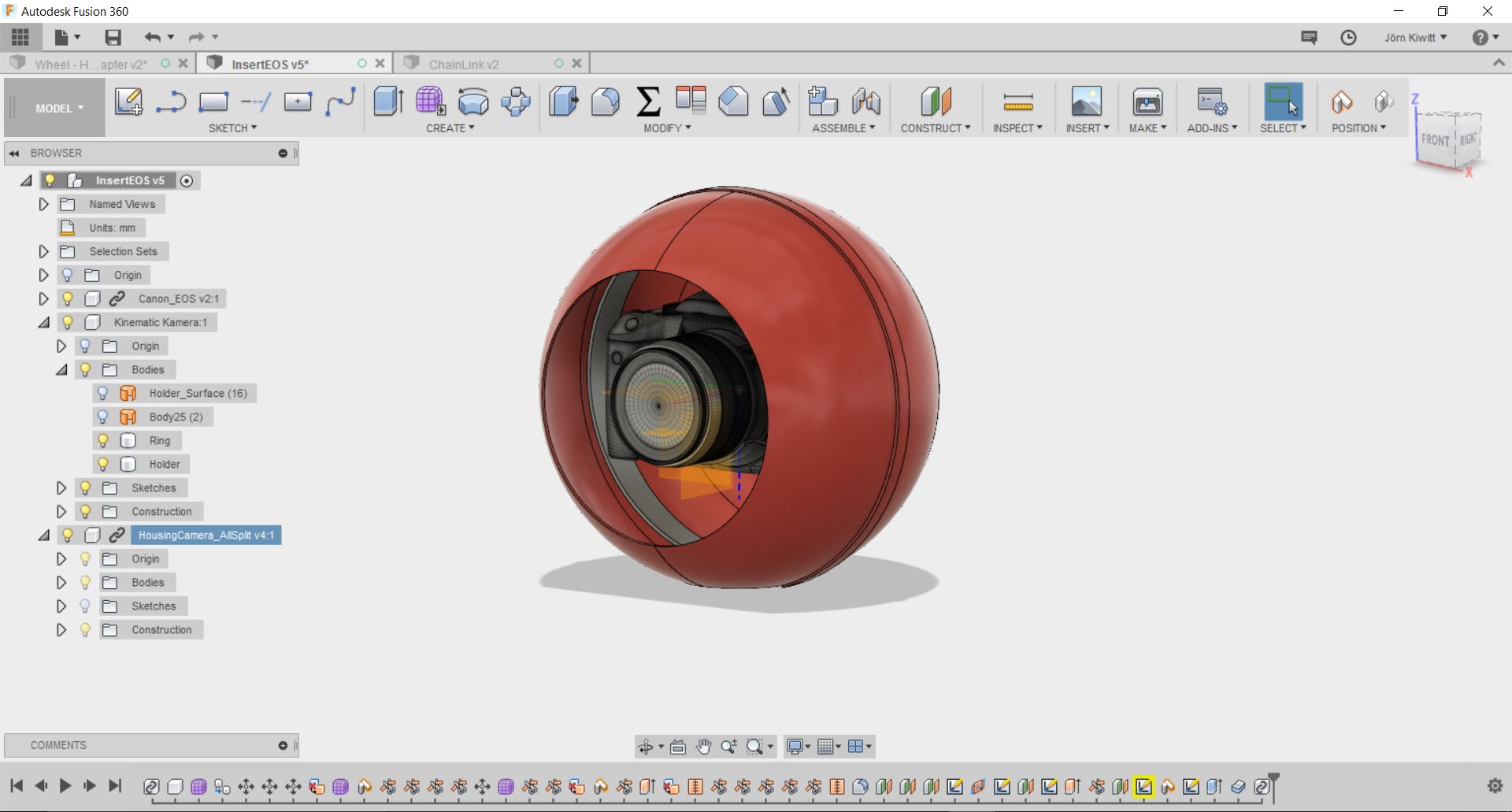Open the INSPECT dropdown menu
This screenshot has height=812, width=1512.
[x=1017, y=128]
